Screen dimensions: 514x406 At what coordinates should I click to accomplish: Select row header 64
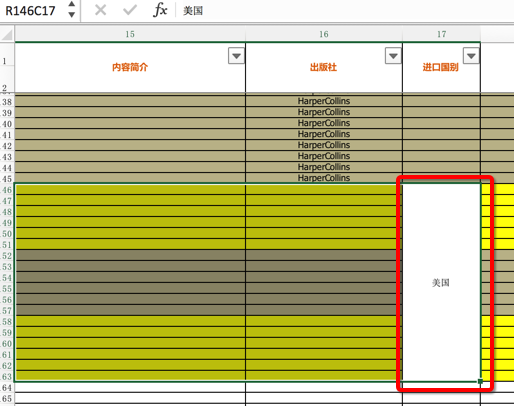pos(7,388)
